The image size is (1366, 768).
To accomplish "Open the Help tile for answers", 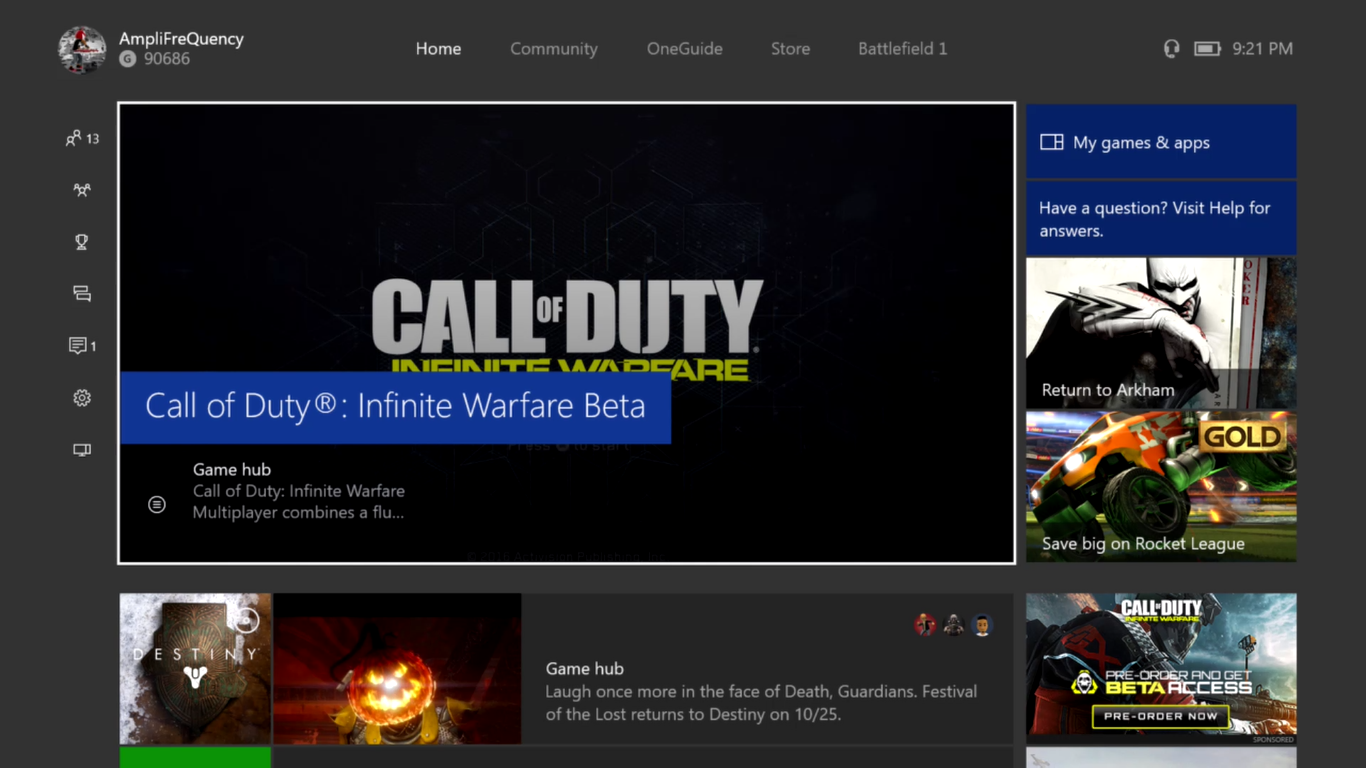I will coord(1161,219).
